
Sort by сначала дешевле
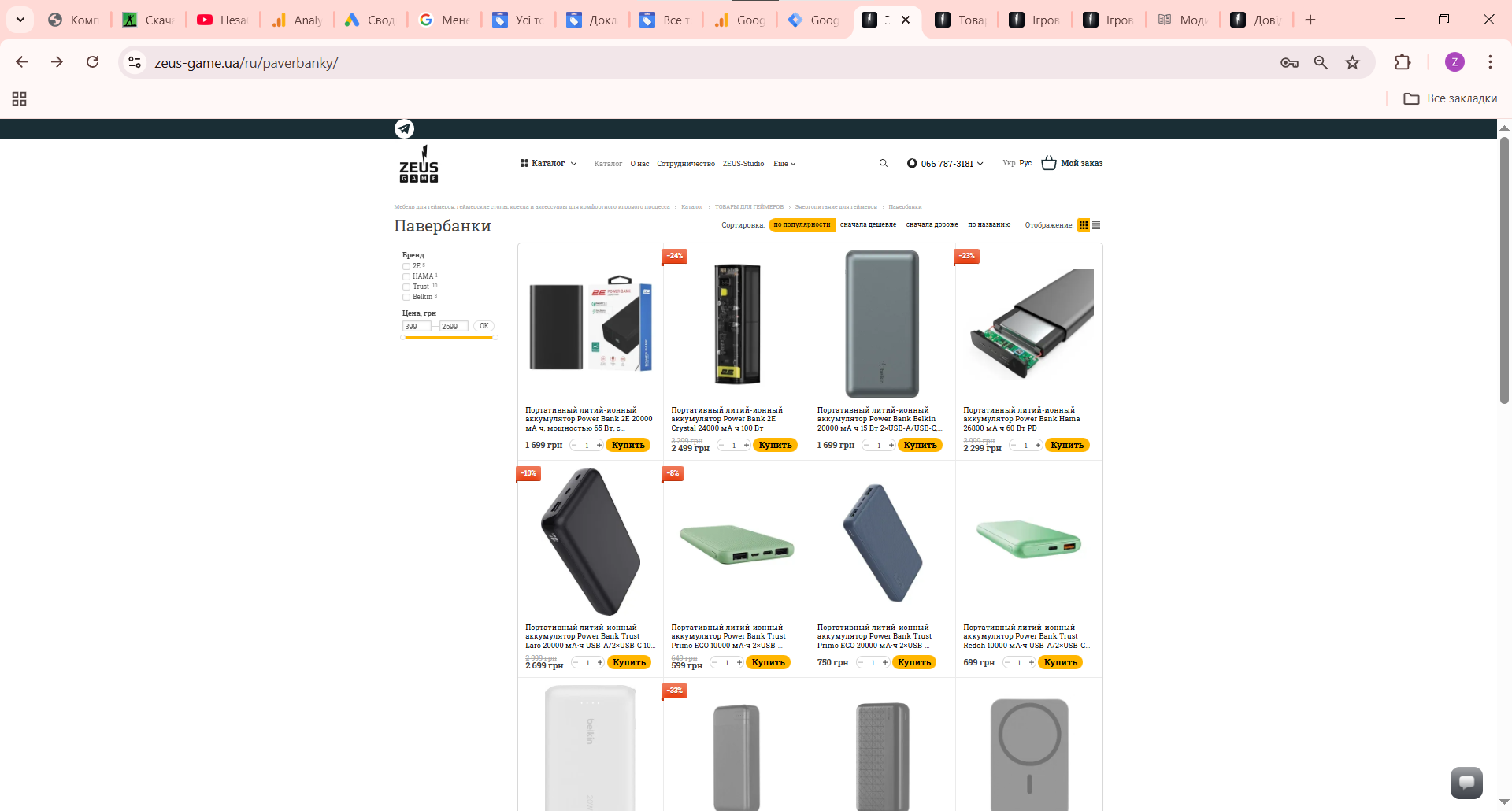(x=868, y=225)
